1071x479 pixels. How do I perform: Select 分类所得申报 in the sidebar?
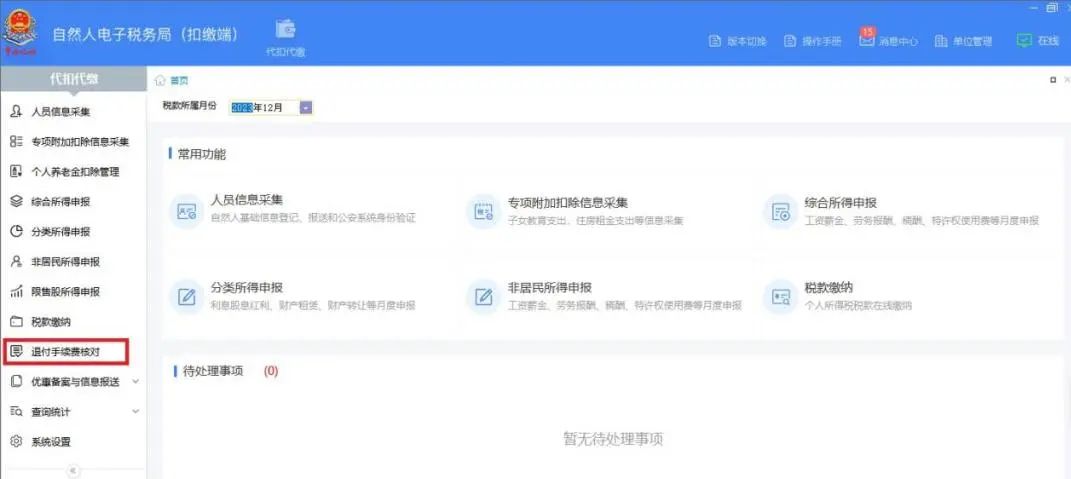[x=60, y=231]
